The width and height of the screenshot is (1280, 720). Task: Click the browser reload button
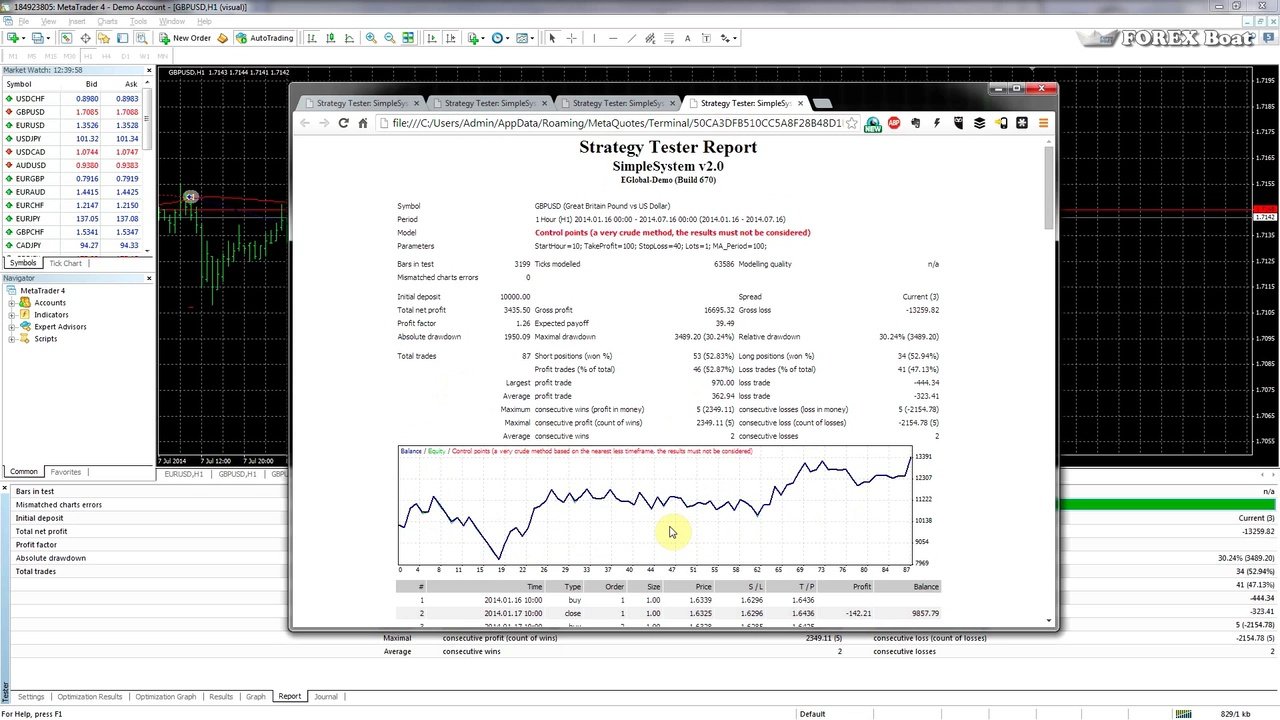click(x=343, y=123)
